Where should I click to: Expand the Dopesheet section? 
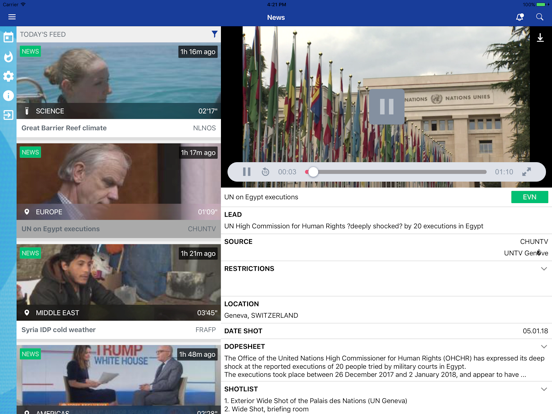[x=544, y=346]
